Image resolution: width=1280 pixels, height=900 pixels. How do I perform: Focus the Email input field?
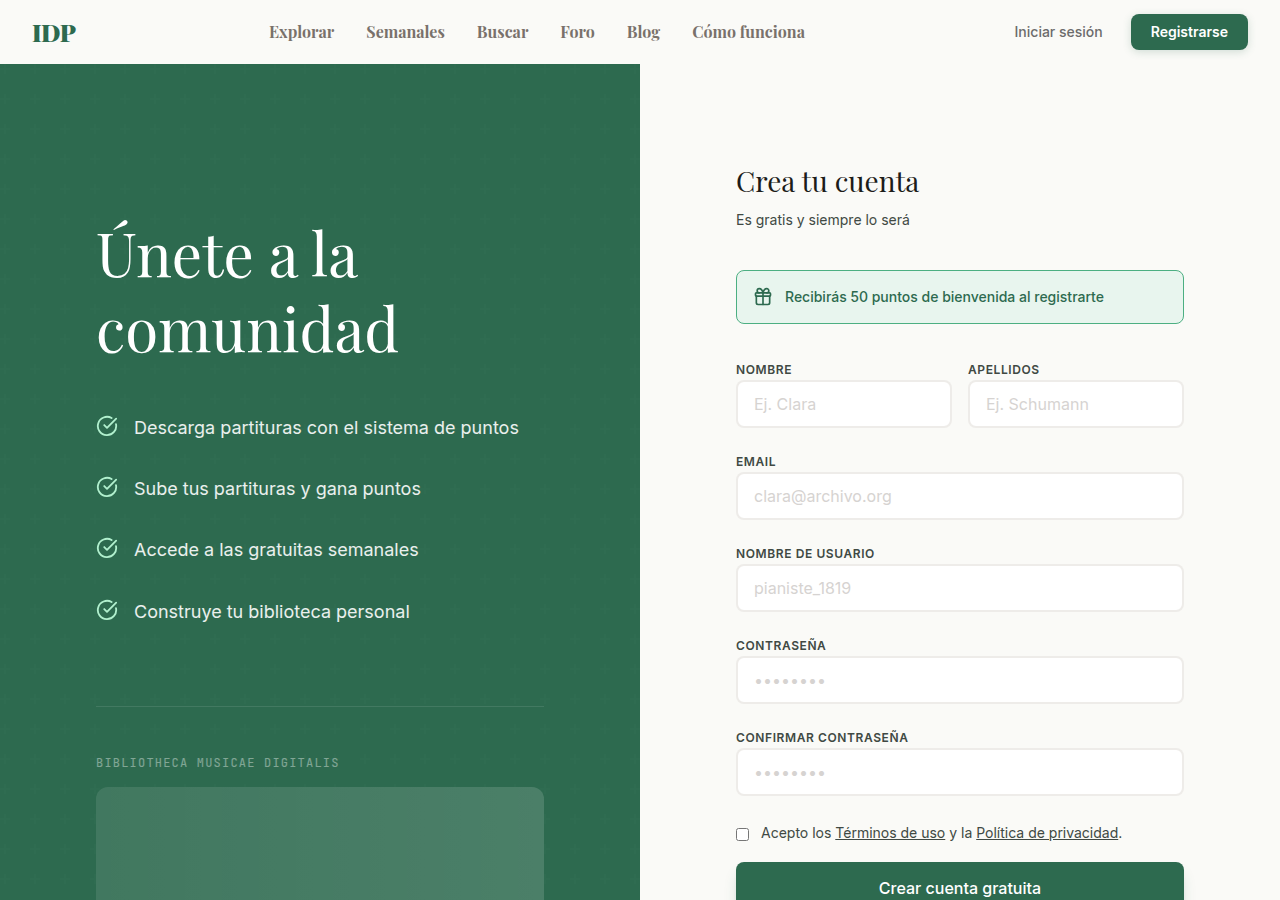tap(960, 496)
